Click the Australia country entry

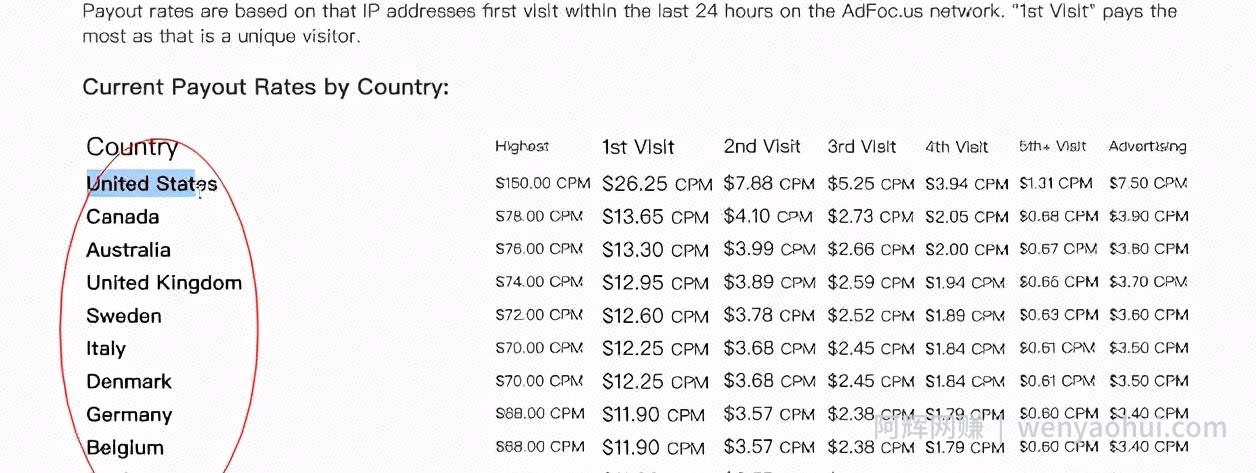128,250
